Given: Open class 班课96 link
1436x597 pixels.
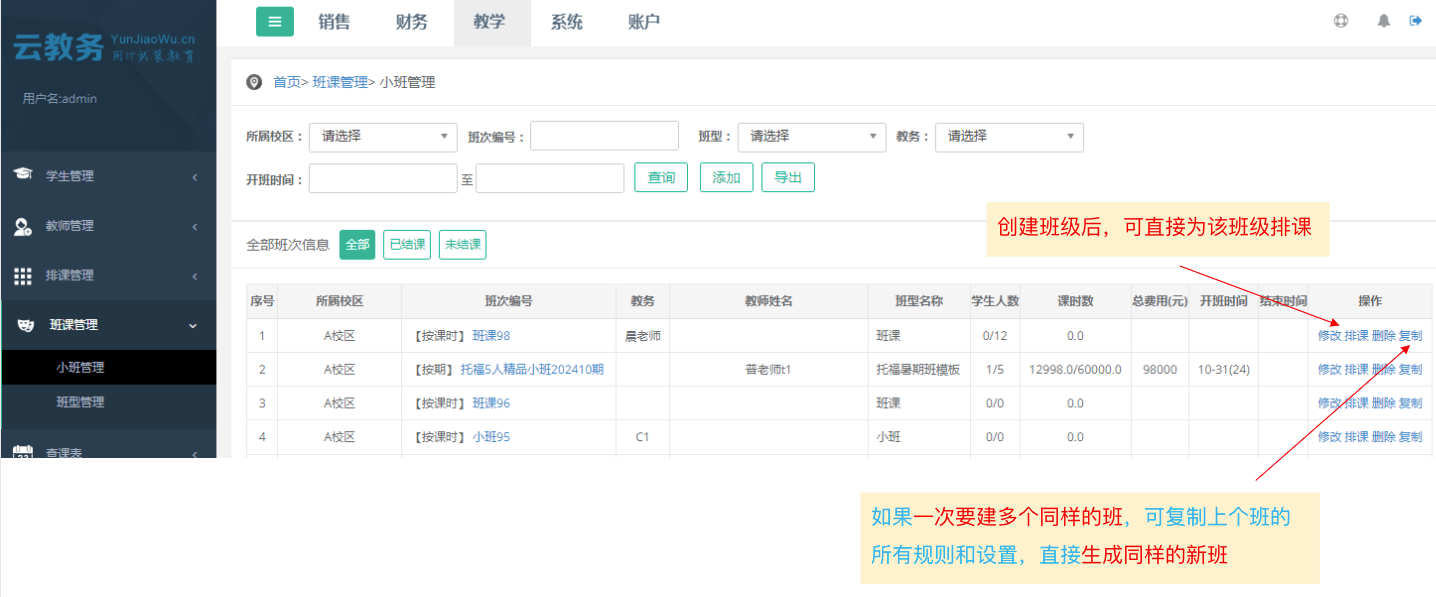Looking at the screenshot, I should point(491,403).
